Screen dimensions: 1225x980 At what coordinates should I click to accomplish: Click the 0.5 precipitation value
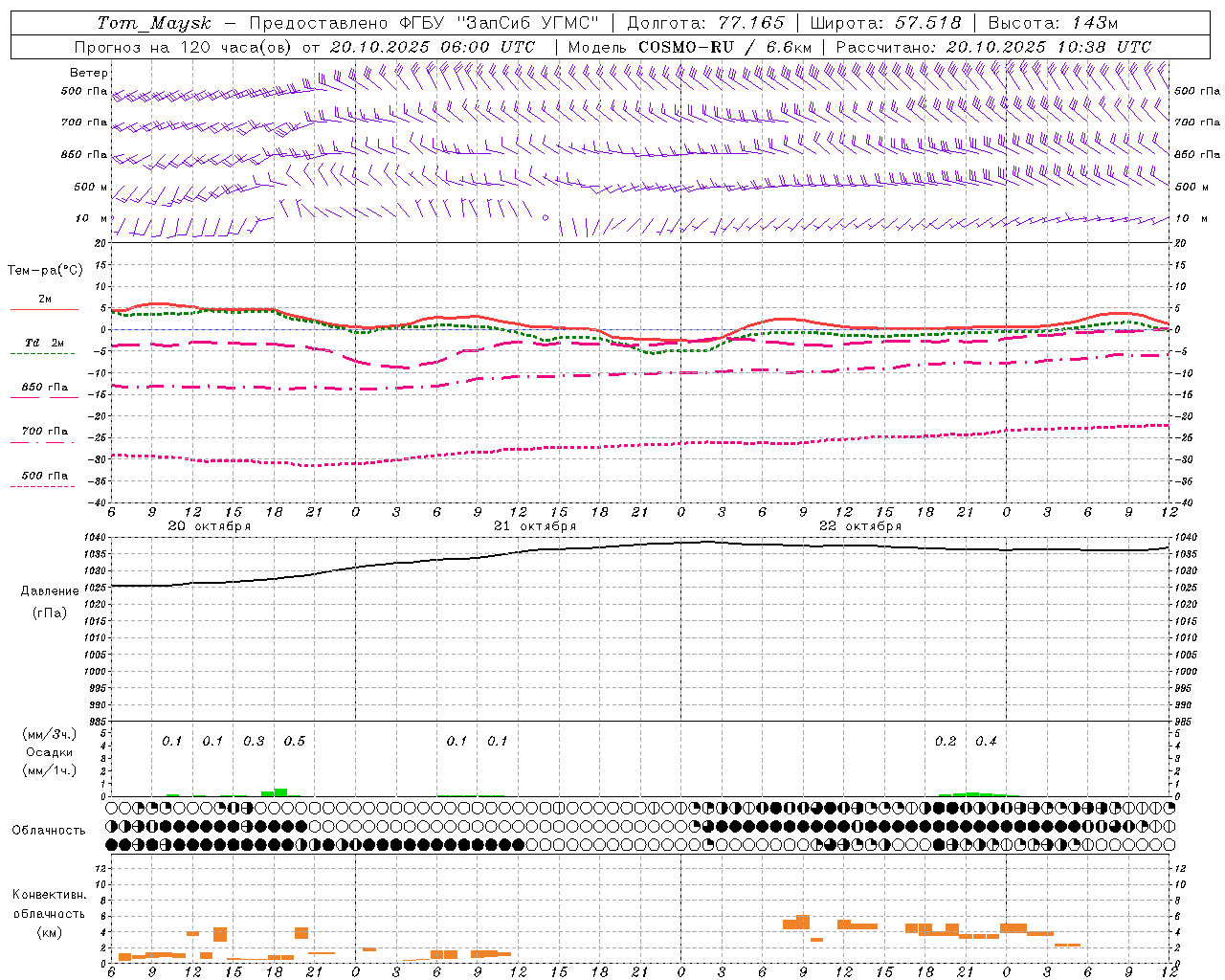pos(295,742)
